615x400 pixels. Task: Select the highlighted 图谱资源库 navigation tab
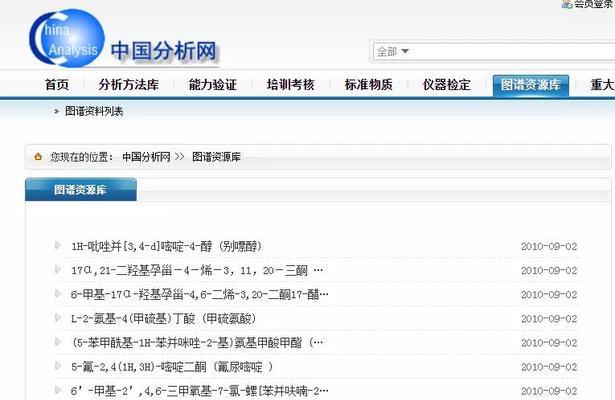click(531, 85)
